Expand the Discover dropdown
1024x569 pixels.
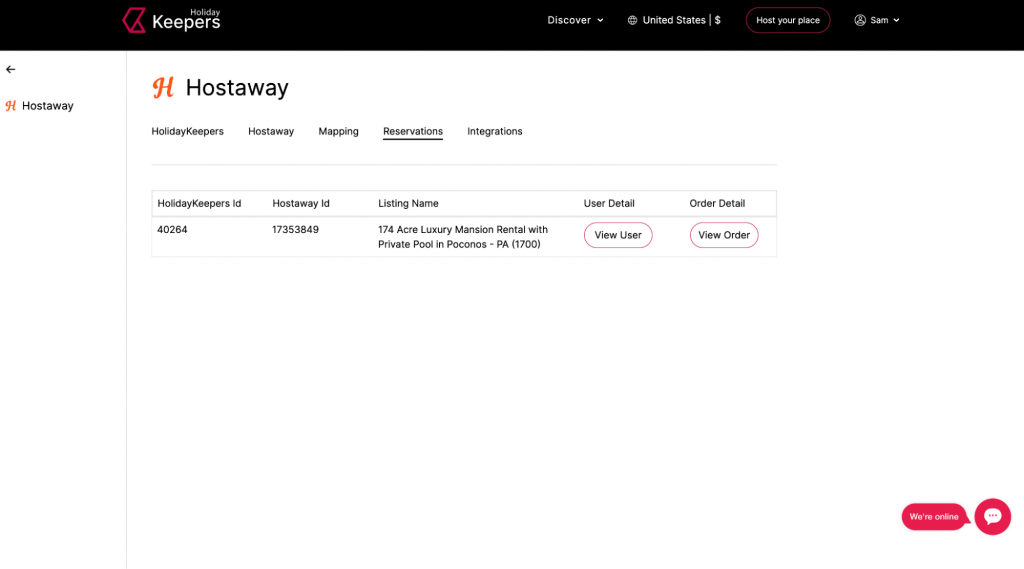[575, 20]
